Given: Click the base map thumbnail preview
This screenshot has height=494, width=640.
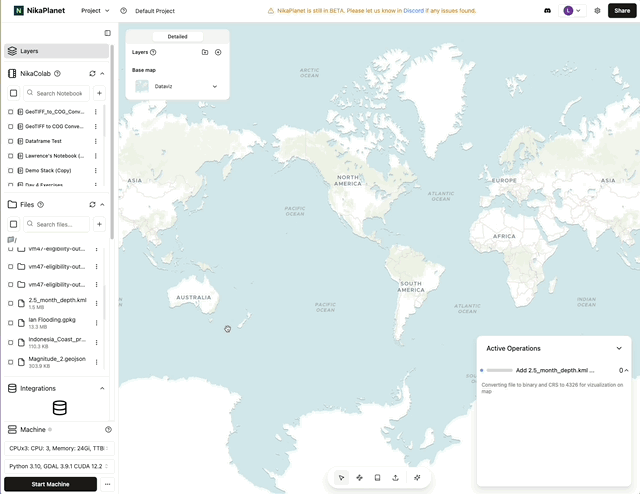Looking at the screenshot, I should pos(142,86).
